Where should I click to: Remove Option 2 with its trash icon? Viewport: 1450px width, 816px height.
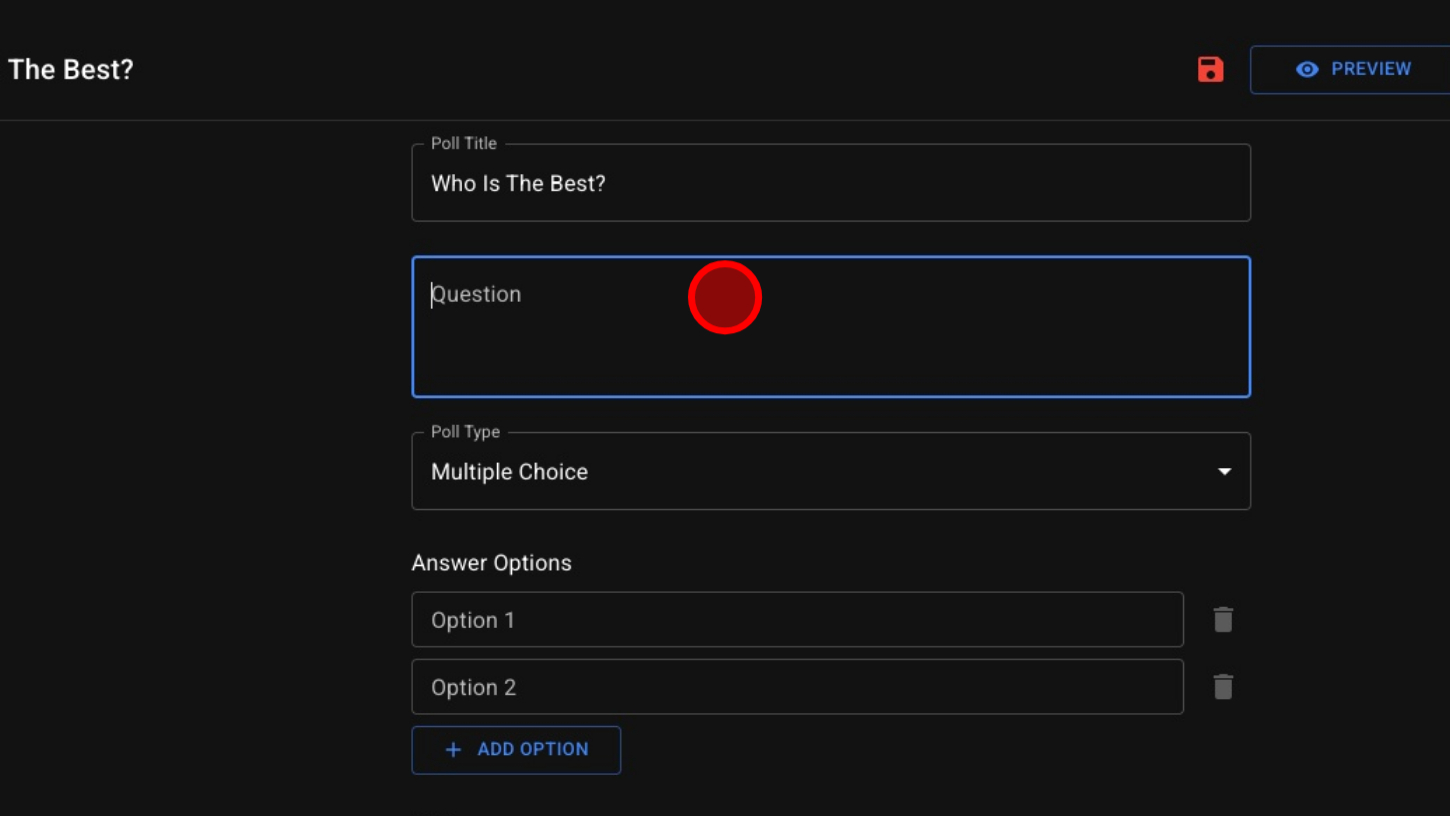[1222, 687]
